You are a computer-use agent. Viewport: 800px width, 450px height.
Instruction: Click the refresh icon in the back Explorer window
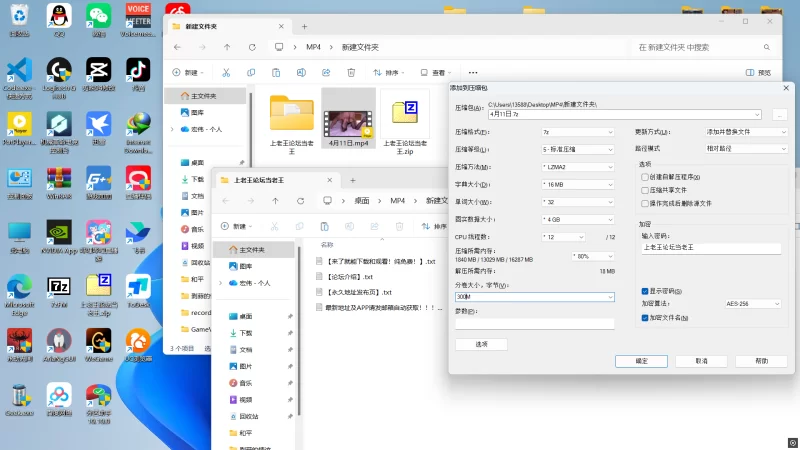[x=251, y=47]
